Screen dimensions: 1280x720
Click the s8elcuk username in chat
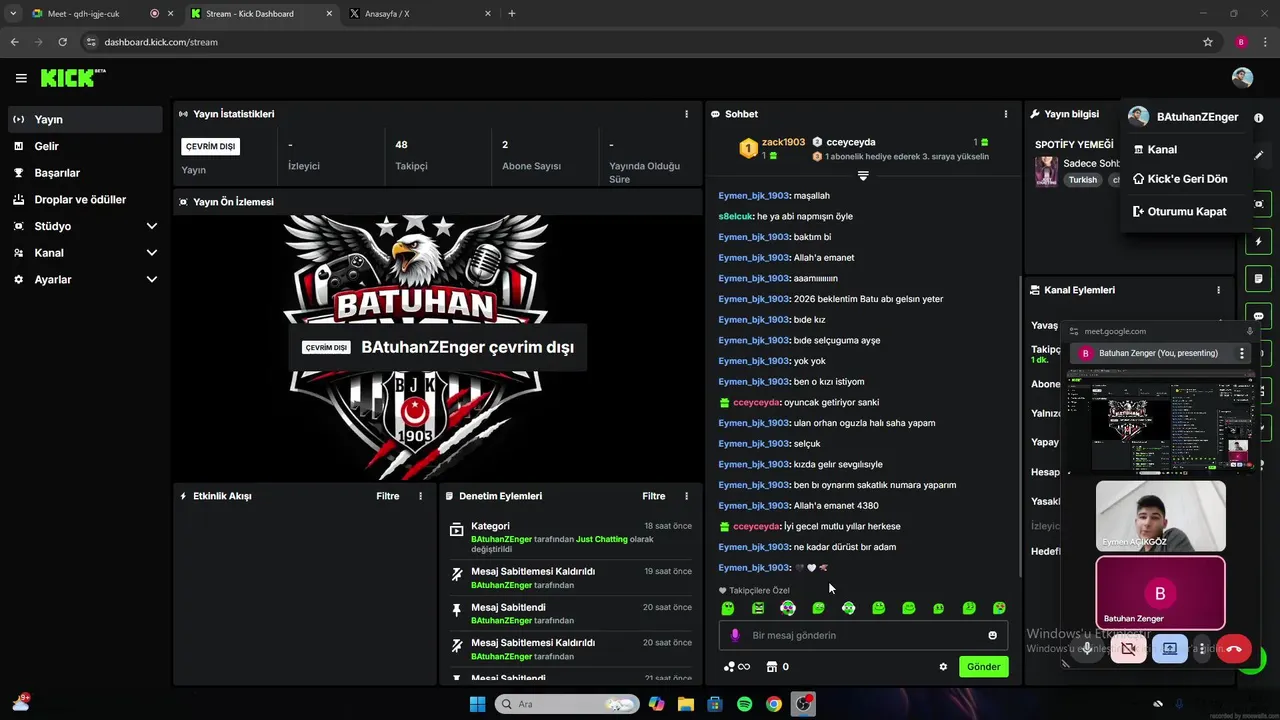[735, 216]
